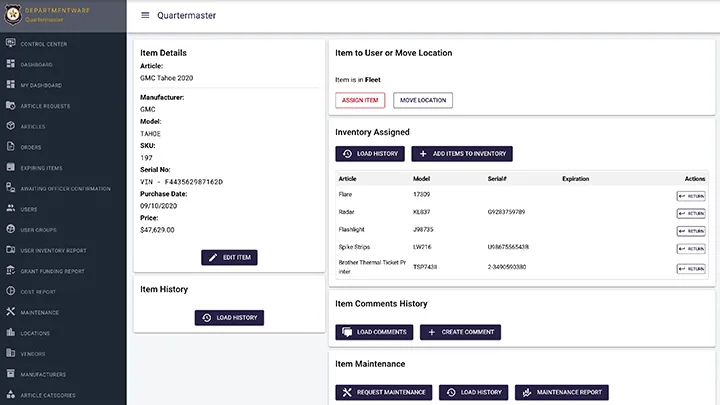This screenshot has height=405, width=720.
Task: Click the Locations building icon
Action: click(11, 332)
